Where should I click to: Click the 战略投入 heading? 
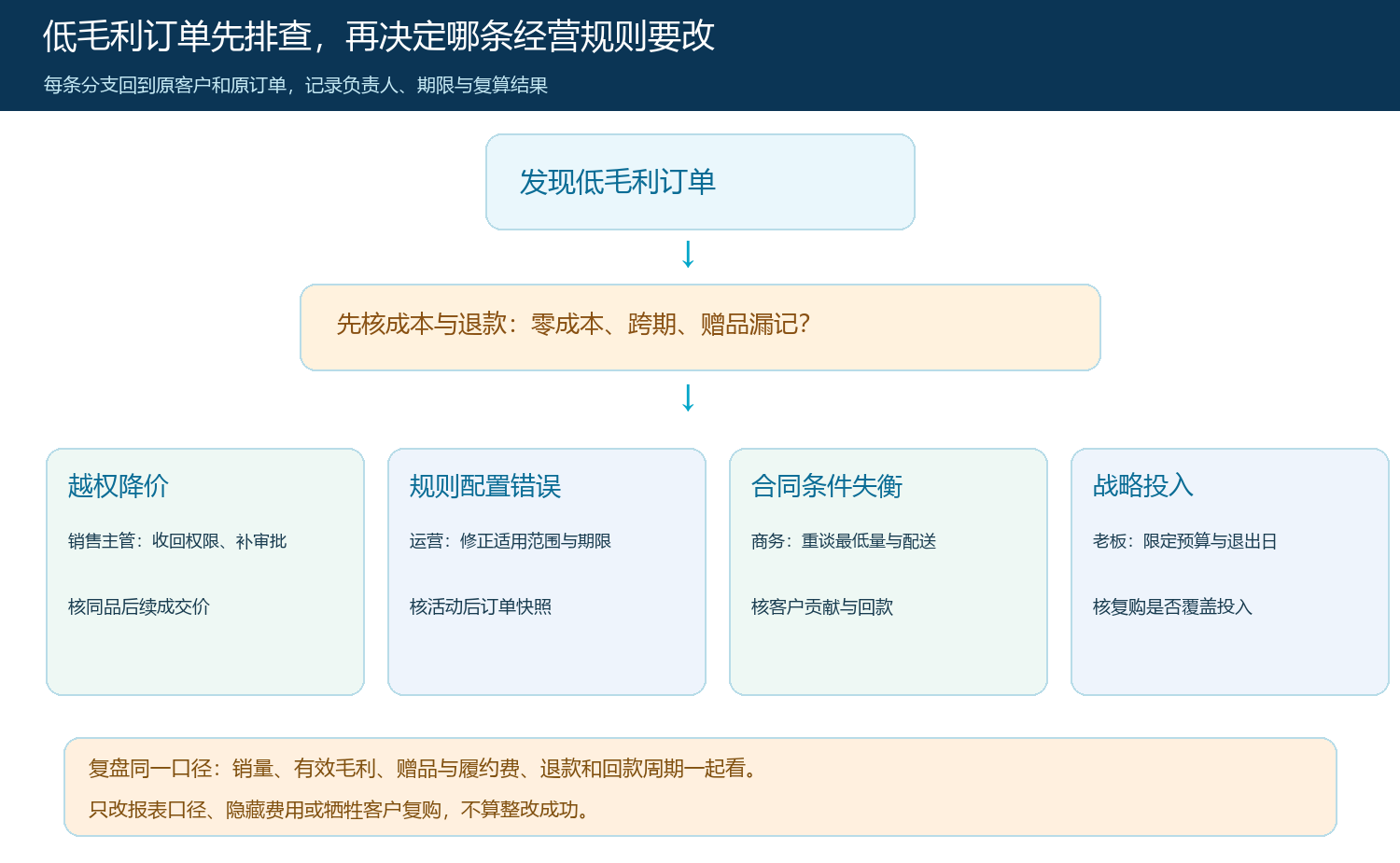click(x=1143, y=486)
